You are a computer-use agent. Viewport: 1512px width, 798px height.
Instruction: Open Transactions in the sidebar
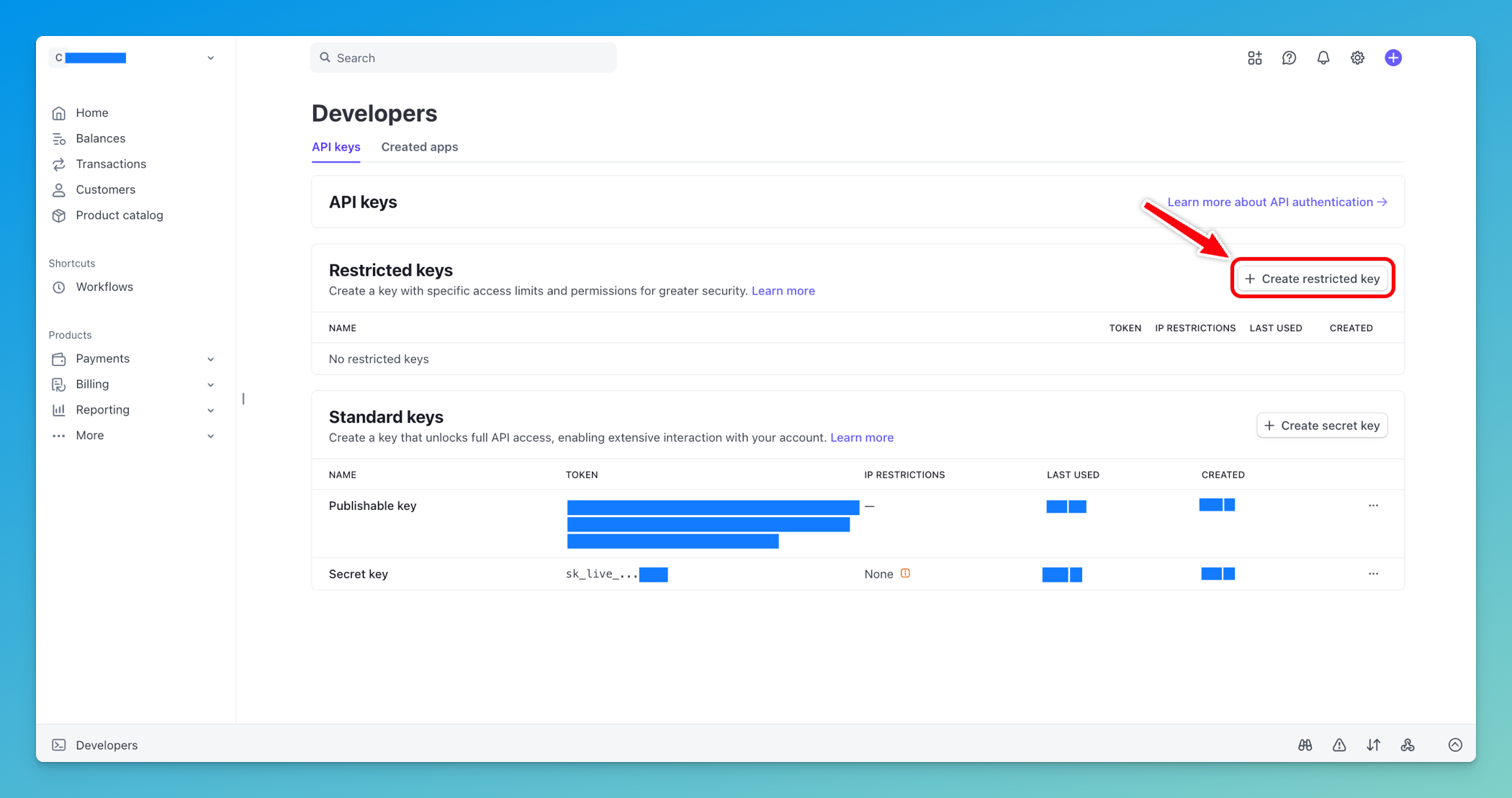click(x=111, y=164)
